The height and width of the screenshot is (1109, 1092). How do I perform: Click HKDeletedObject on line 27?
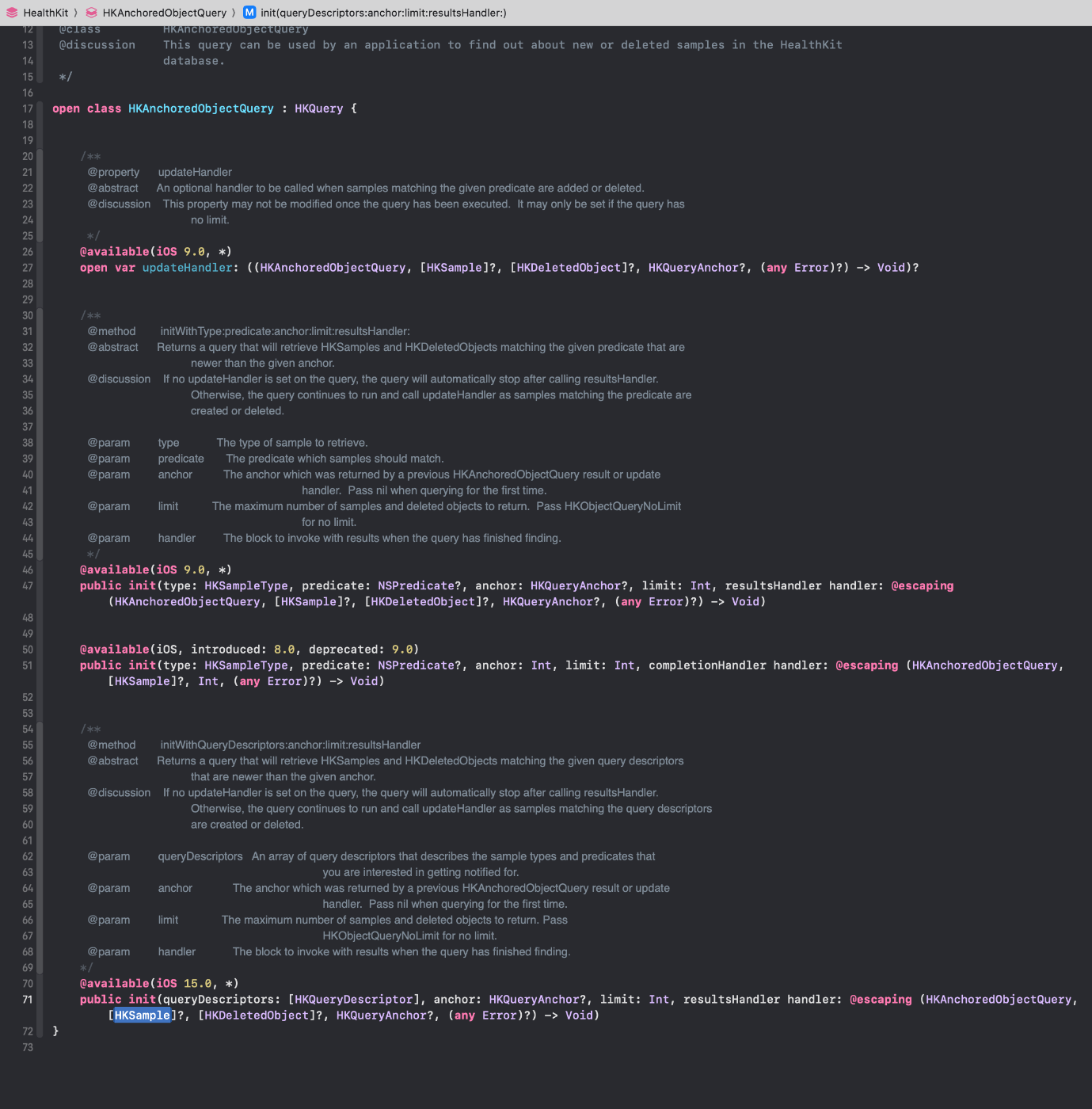coord(569,268)
